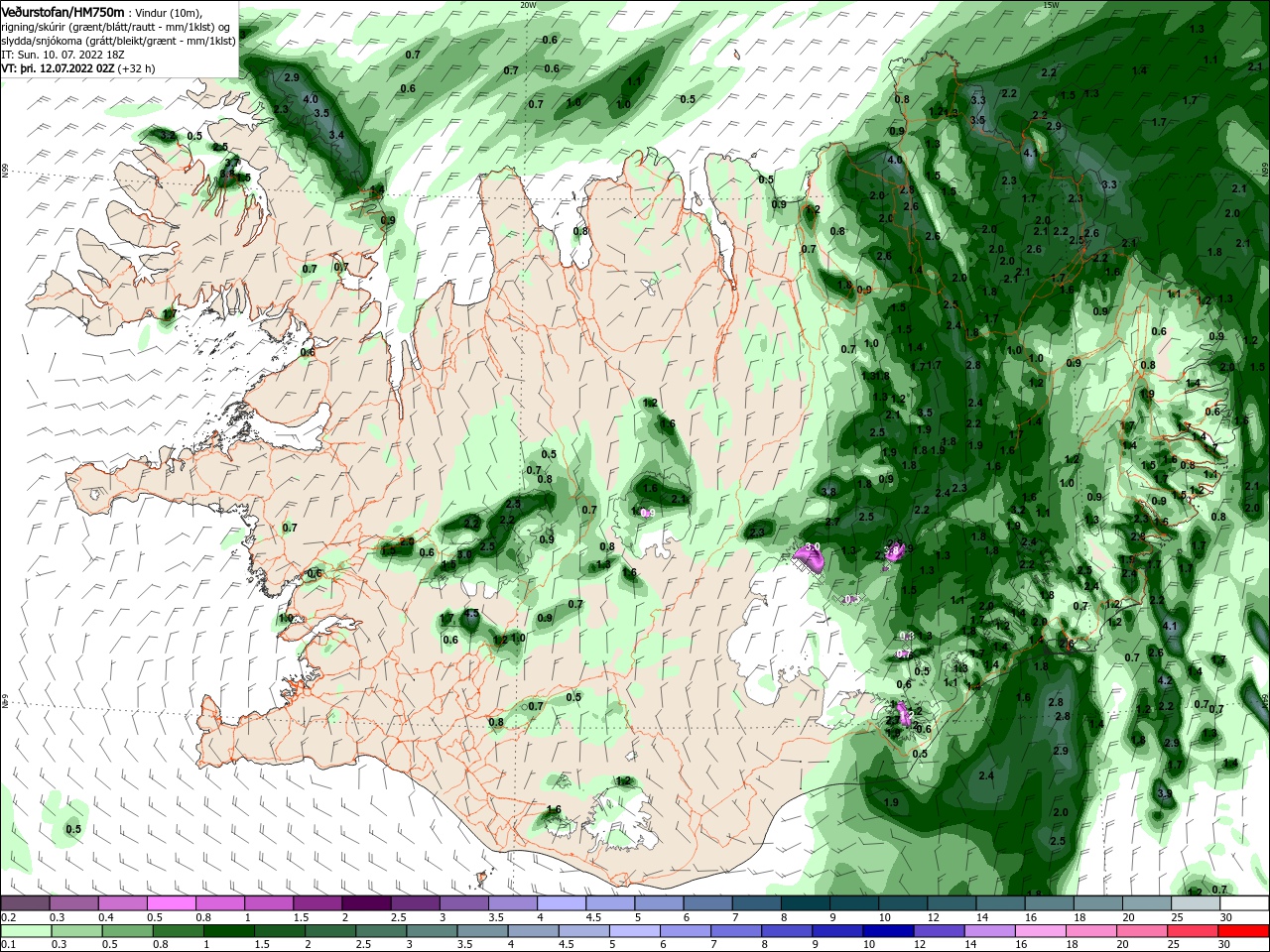Click the '4.2' precipitation value on the map
1270x952 pixels.
(1165, 681)
